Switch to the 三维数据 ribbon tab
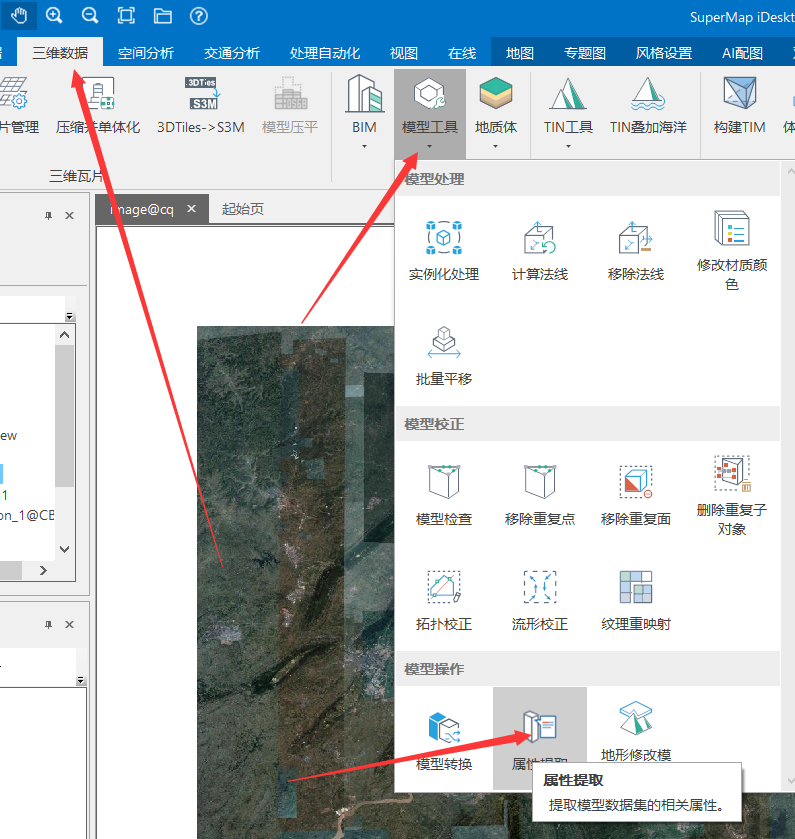795x839 pixels. 60,52
